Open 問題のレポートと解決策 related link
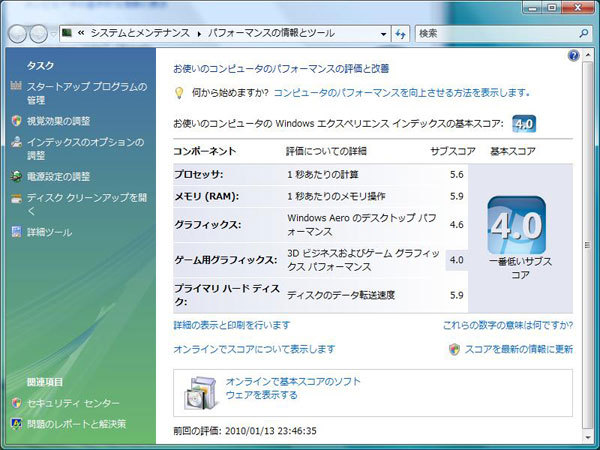 [x=76, y=424]
